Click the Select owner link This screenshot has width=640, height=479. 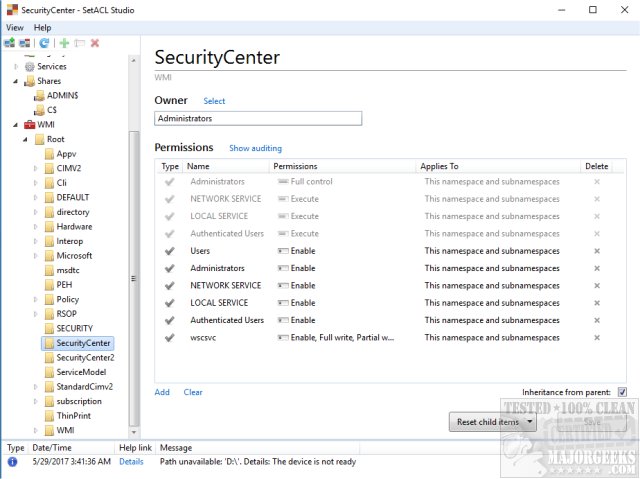[214, 101]
